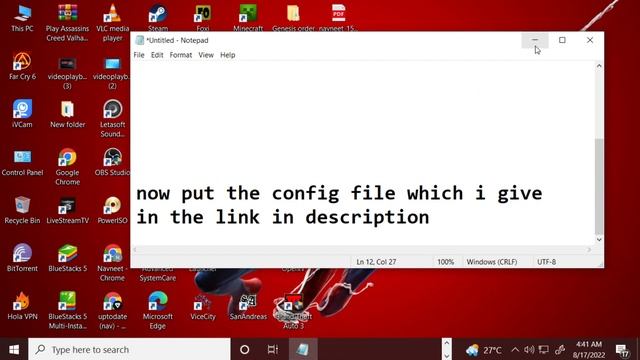640x360 pixels.
Task: Click the vertical scrollbar down arrow
Action: pos(599,240)
